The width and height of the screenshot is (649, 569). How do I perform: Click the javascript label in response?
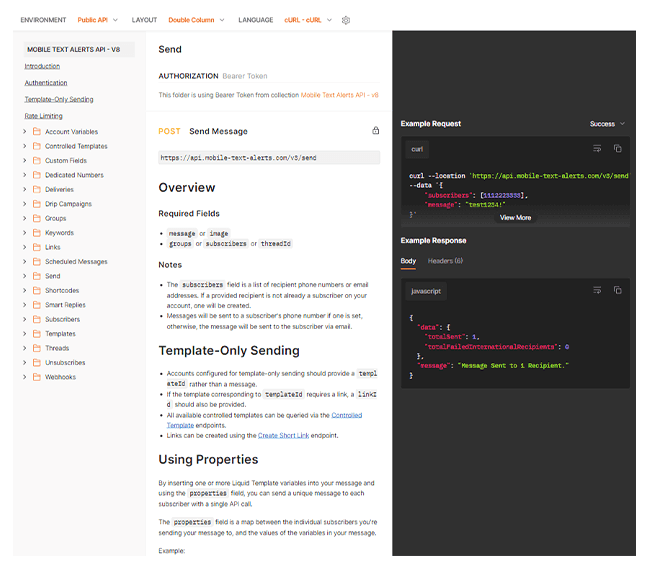(x=426, y=291)
